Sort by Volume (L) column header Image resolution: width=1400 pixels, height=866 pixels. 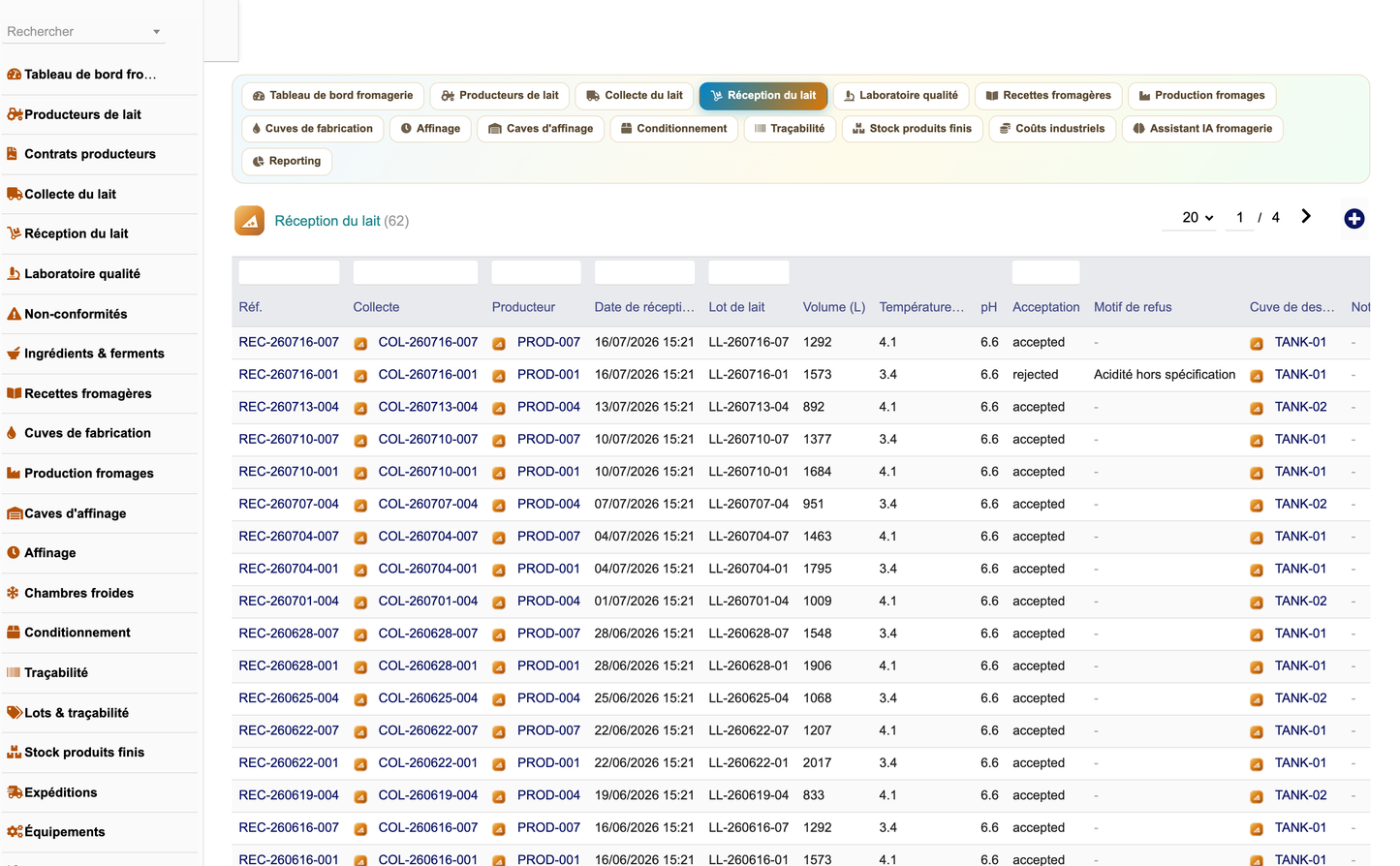pyautogui.click(x=834, y=307)
